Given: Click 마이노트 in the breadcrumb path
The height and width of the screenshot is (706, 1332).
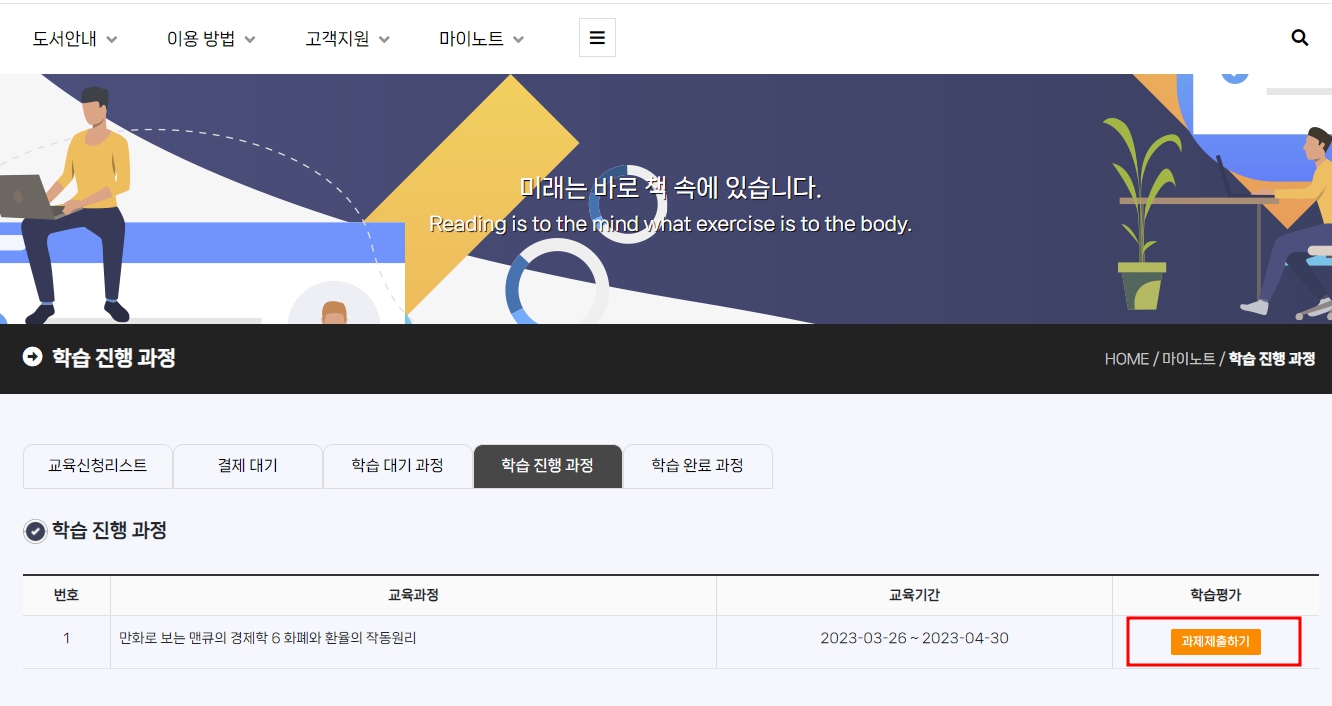Looking at the screenshot, I should [1188, 359].
